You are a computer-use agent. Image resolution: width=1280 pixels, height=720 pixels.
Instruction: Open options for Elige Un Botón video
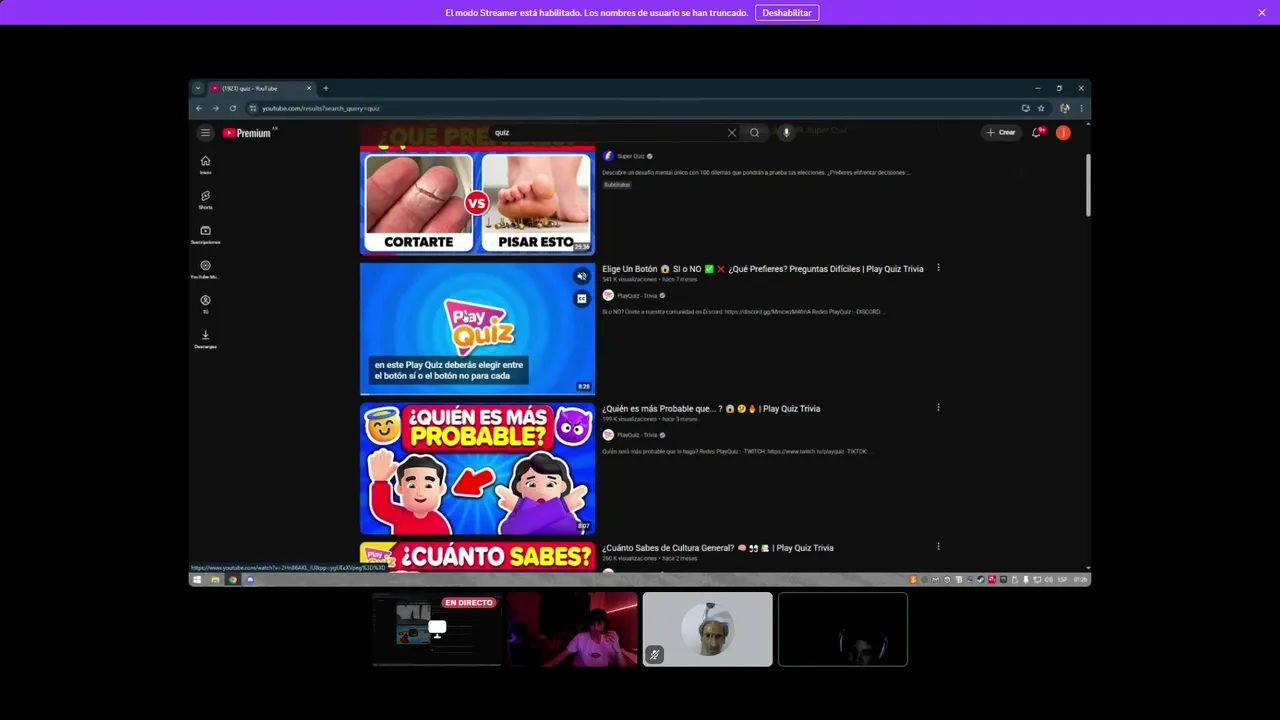point(938,268)
